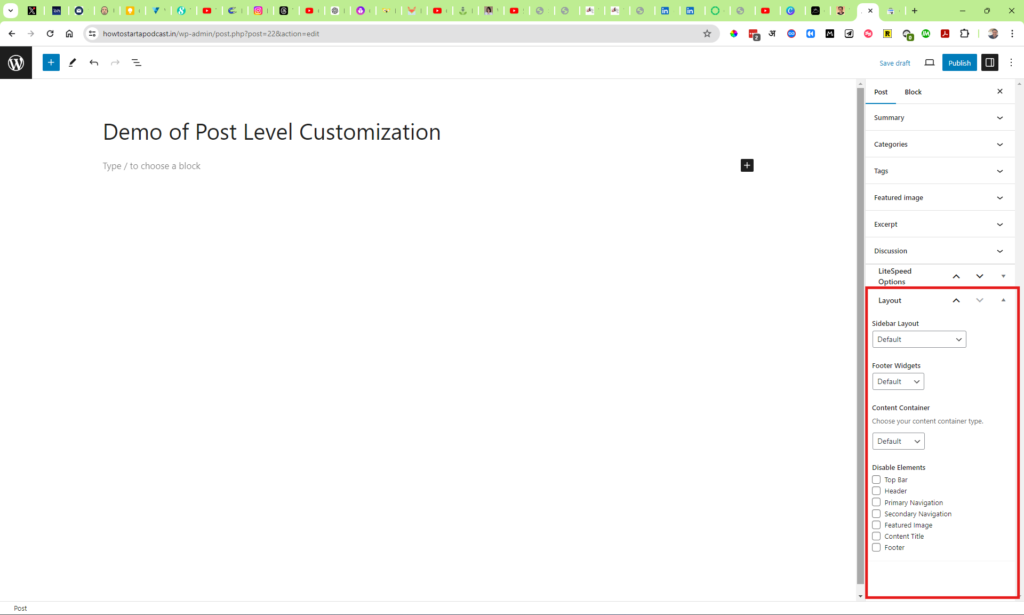
Task: Open the WordPress logo dashboard link
Action: pos(16,63)
